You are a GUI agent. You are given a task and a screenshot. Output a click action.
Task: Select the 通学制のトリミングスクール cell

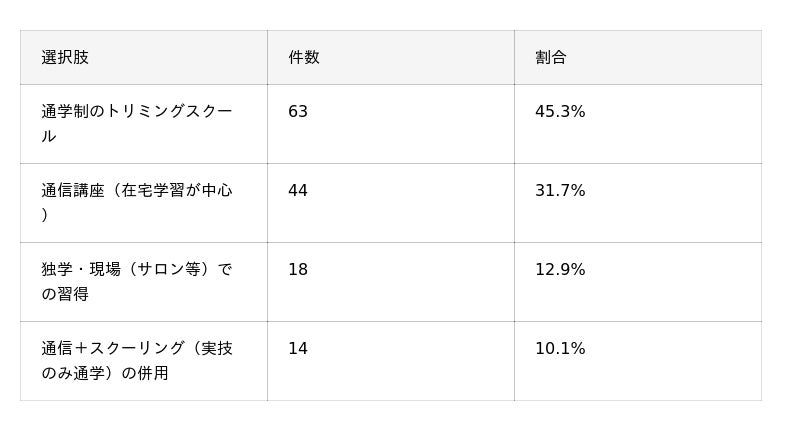pos(144,124)
